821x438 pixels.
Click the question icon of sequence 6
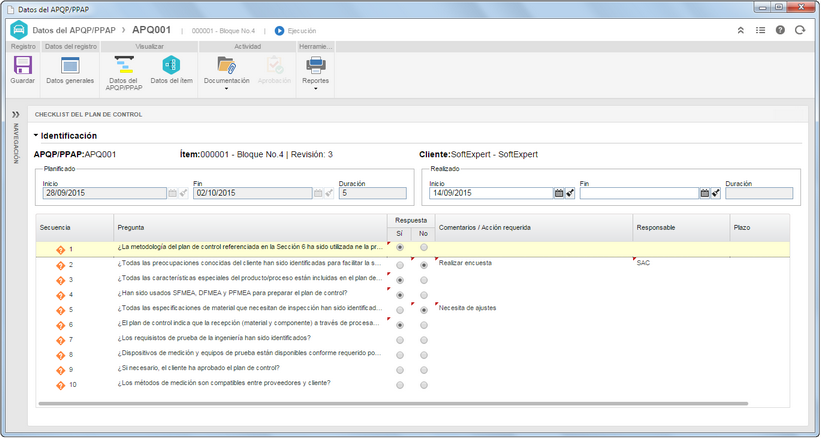(60, 325)
